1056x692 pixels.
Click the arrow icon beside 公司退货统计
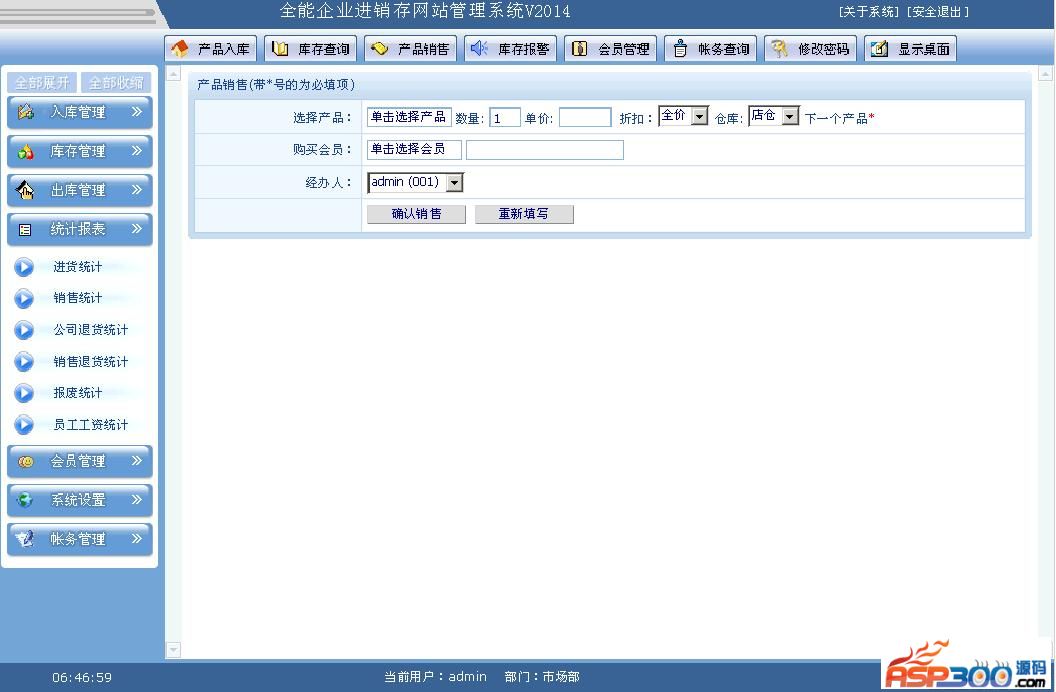(x=24, y=330)
